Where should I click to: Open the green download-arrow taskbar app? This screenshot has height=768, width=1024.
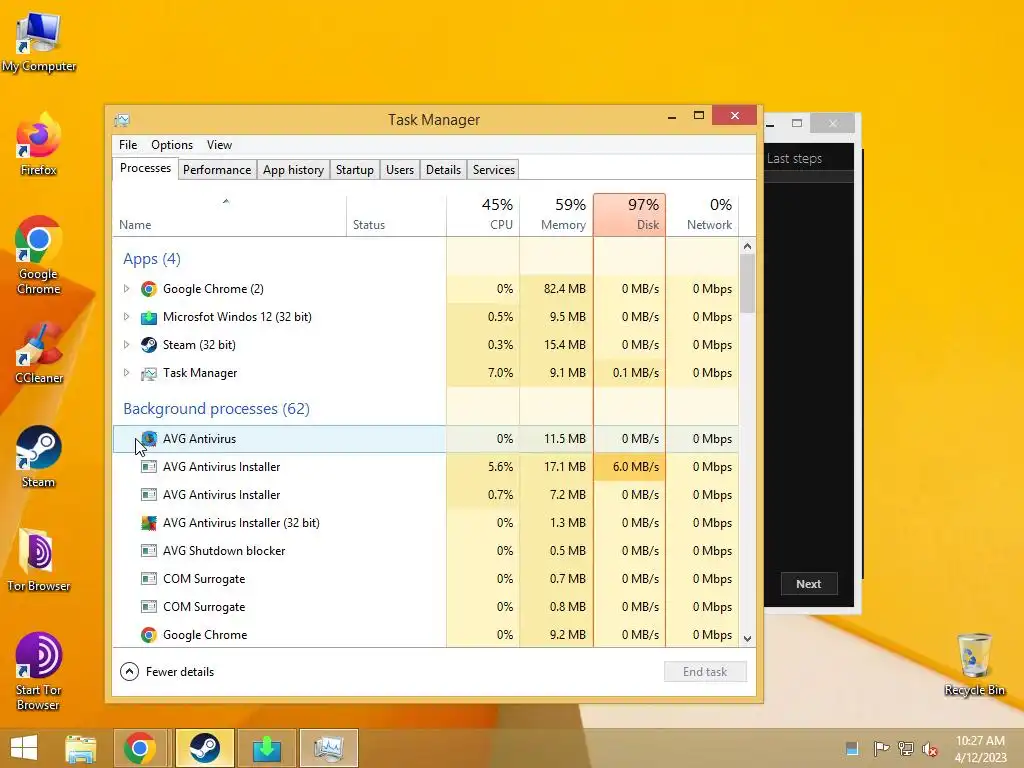(266, 748)
